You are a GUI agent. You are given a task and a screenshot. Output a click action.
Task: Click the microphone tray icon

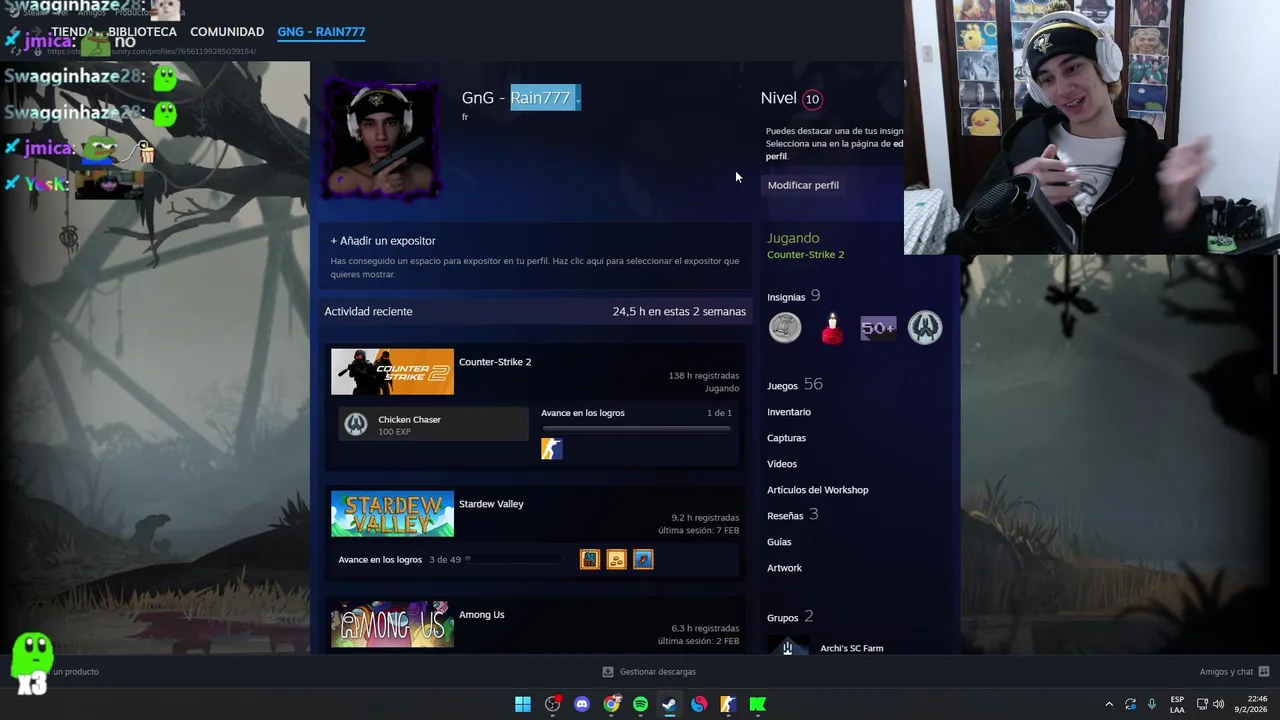(x=1152, y=704)
